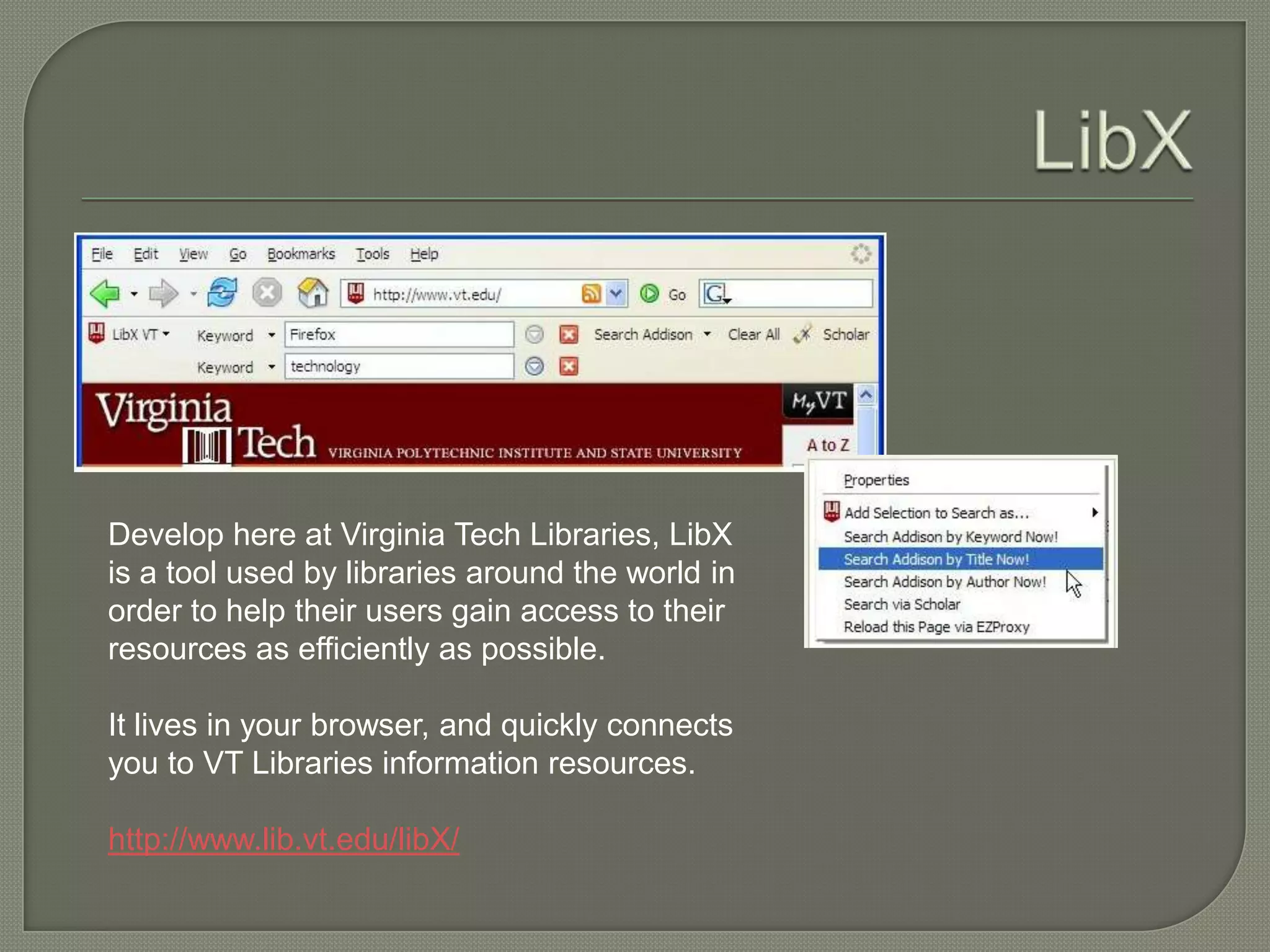Expand the address bar URL dropdown
Image resolution: width=1270 pixels, height=952 pixels.
pos(616,294)
